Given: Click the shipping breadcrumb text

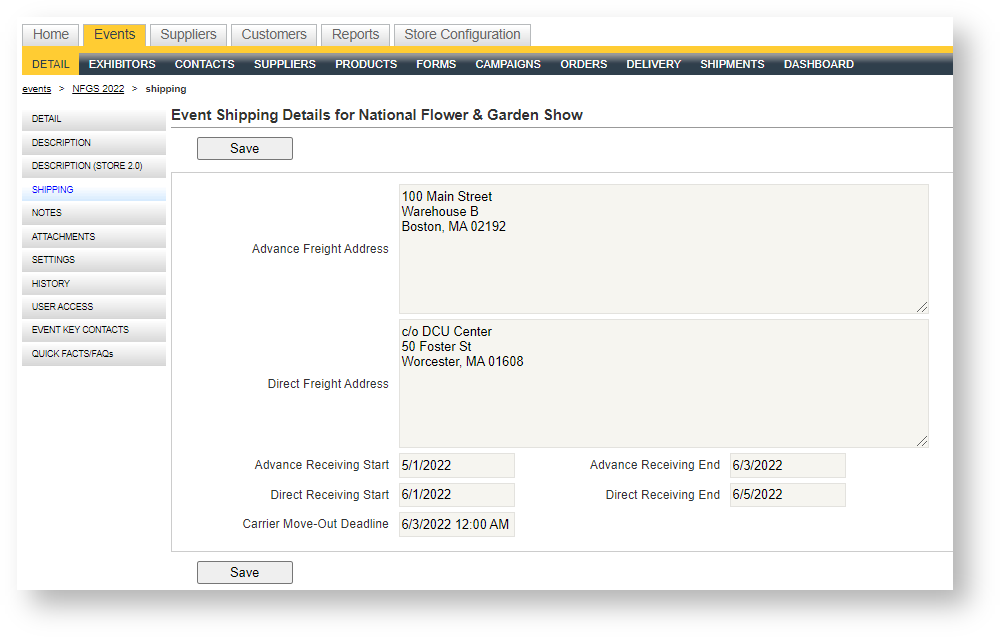Looking at the screenshot, I should [x=166, y=89].
